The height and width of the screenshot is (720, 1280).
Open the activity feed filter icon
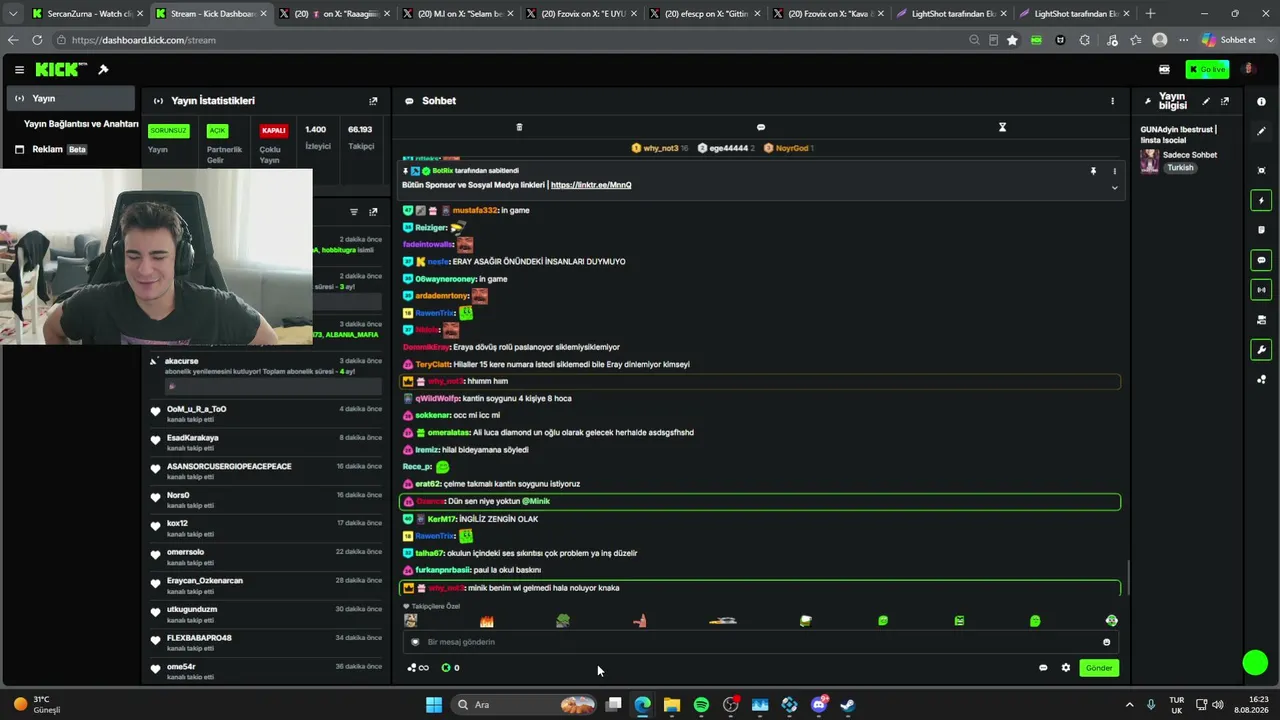pyautogui.click(x=354, y=212)
